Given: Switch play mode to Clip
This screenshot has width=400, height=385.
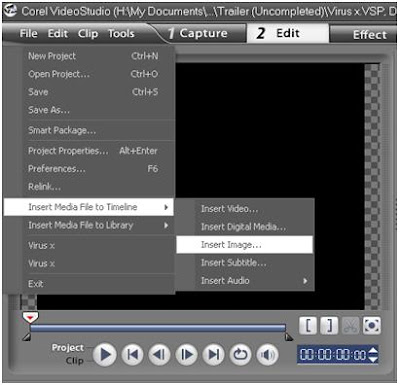Looking at the screenshot, I should 75,361.
